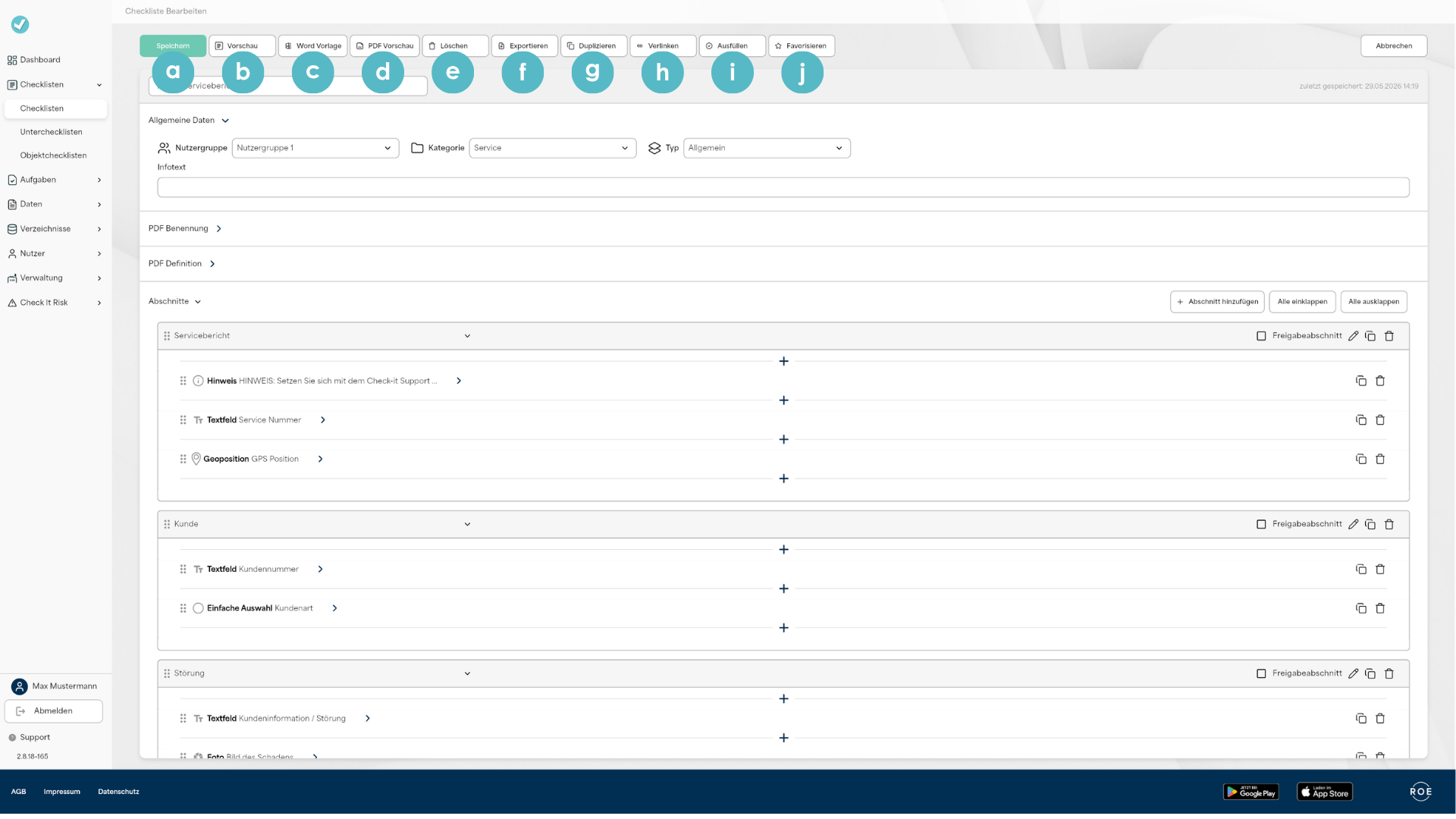
Task: Duplicate the Servicebericht section
Action: [1370, 336]
